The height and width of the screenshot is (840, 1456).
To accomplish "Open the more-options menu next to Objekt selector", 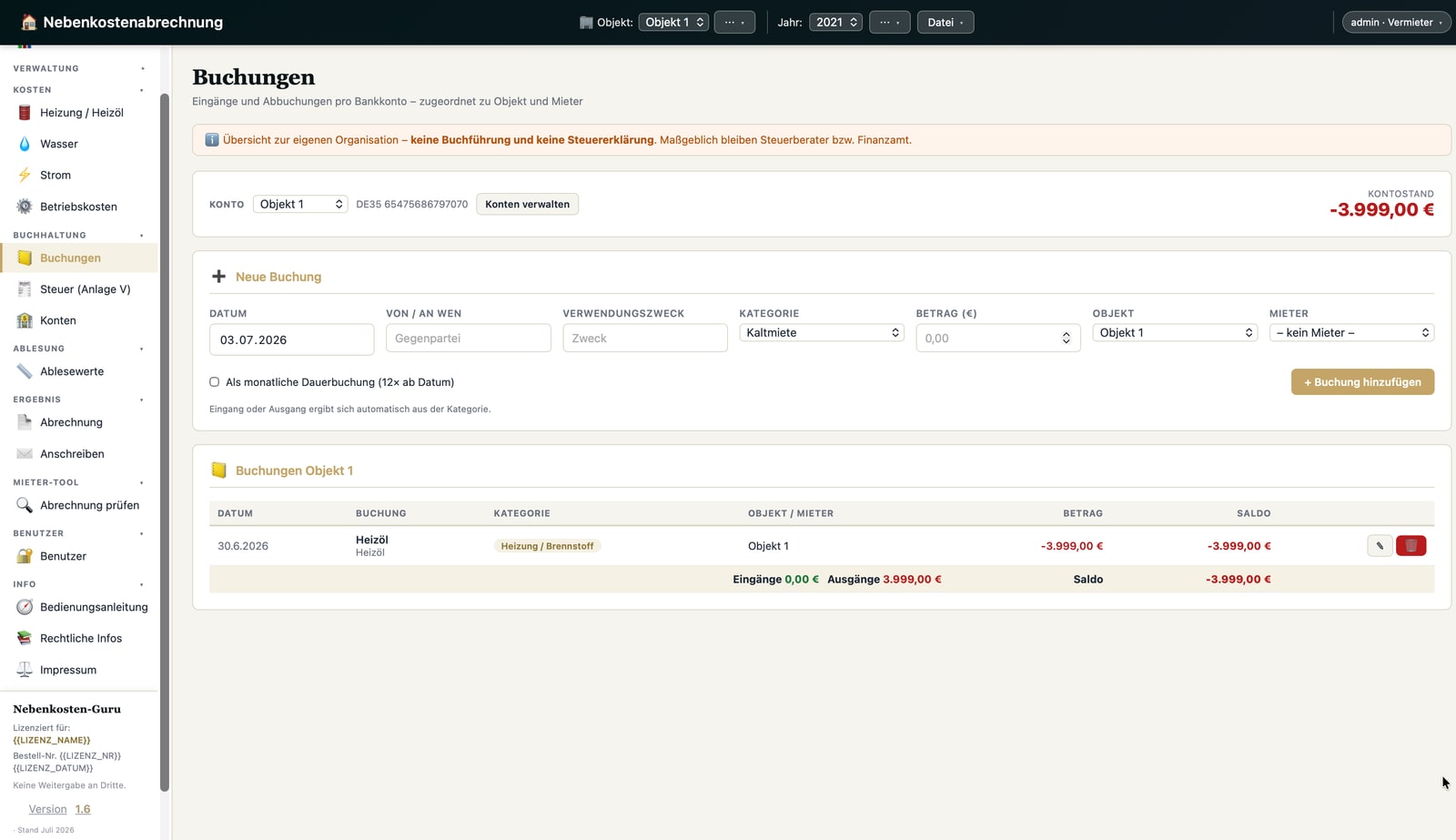I will coord(734,22).
